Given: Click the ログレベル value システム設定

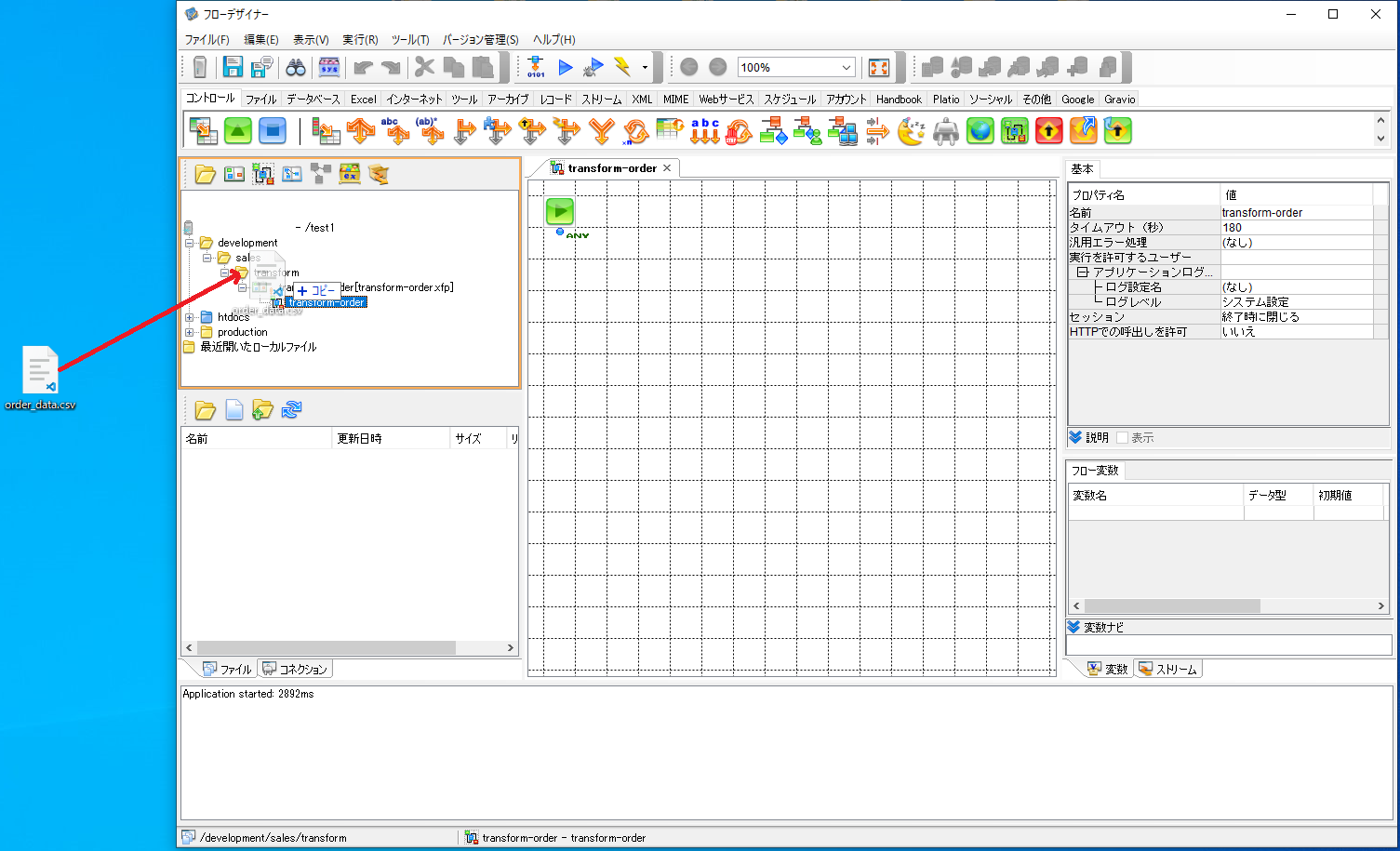Looking at the screenshot, I should 1297,302.
